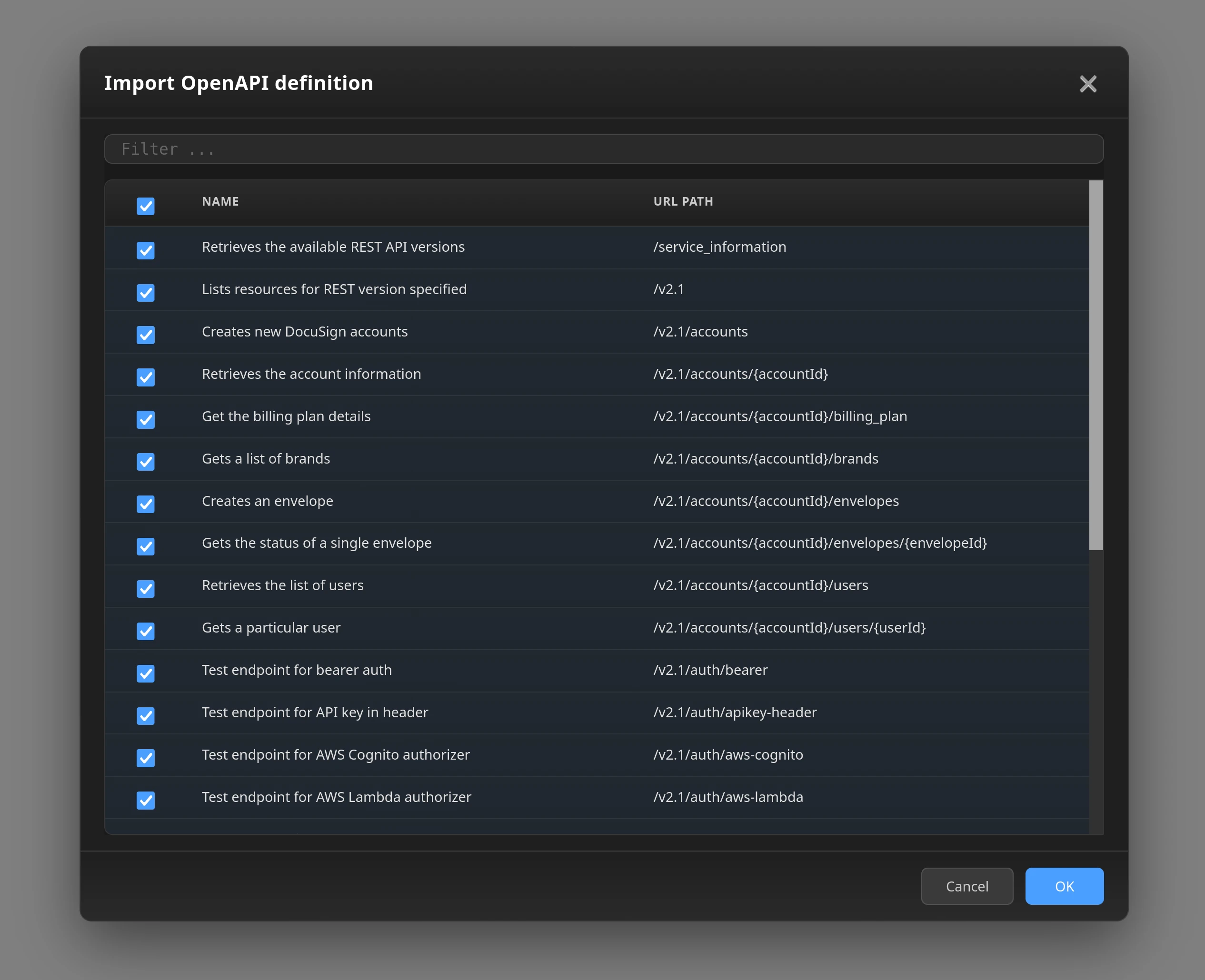Uncheck Retrieves the available REST API versions
1205x980 pixels.
click(146, 250)
